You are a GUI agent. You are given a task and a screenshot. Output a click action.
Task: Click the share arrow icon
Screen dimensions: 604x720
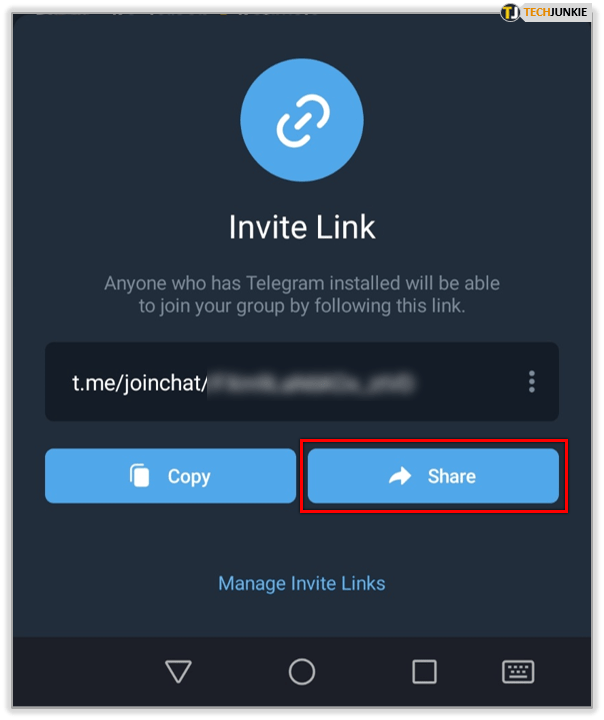click(400, 476)
